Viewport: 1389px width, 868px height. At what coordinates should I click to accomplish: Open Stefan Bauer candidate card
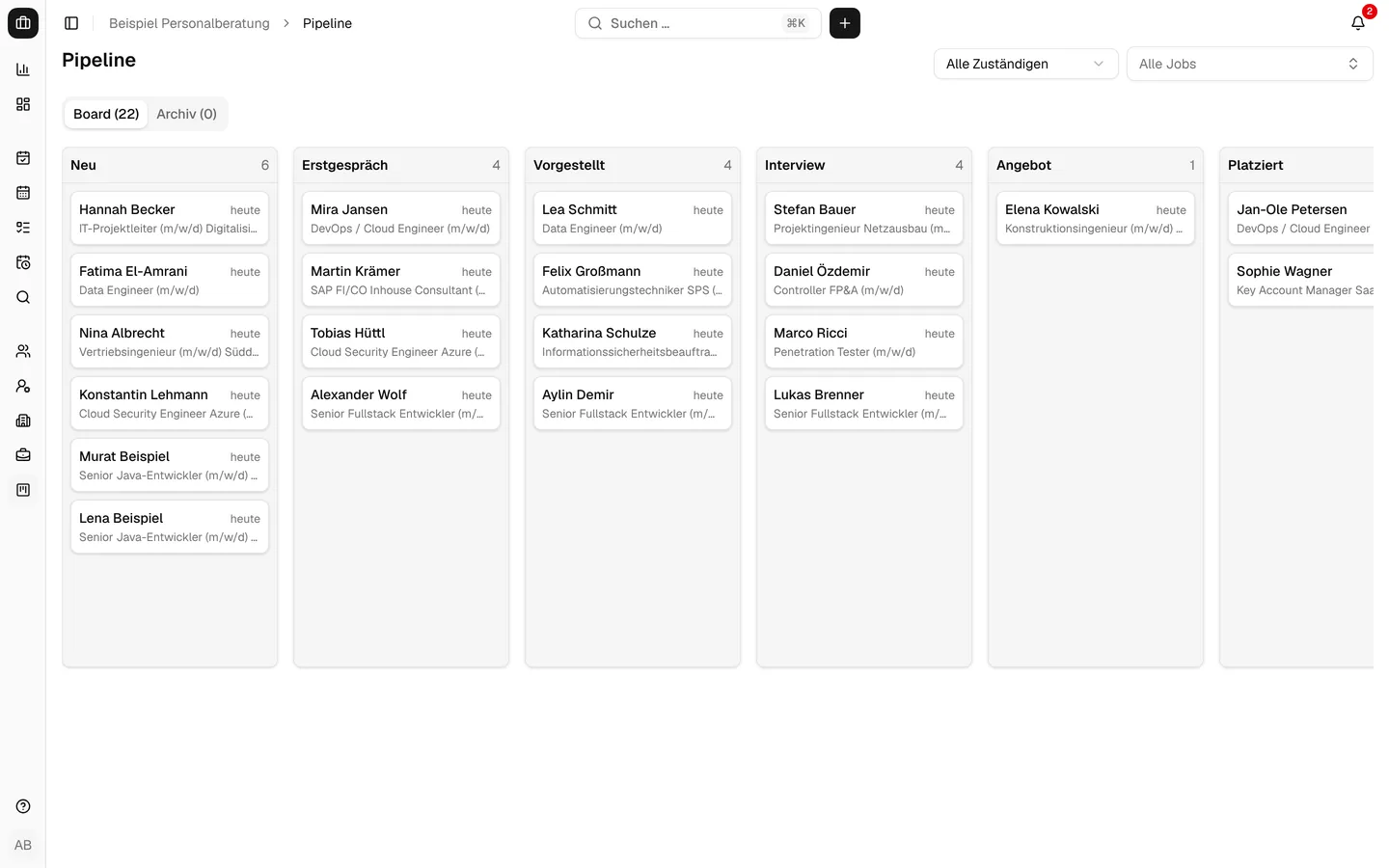[x=864, y=218]
